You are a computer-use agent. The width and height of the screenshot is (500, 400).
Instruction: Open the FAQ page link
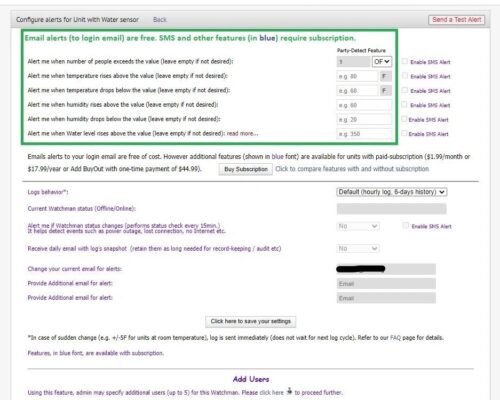pos(395,338)
